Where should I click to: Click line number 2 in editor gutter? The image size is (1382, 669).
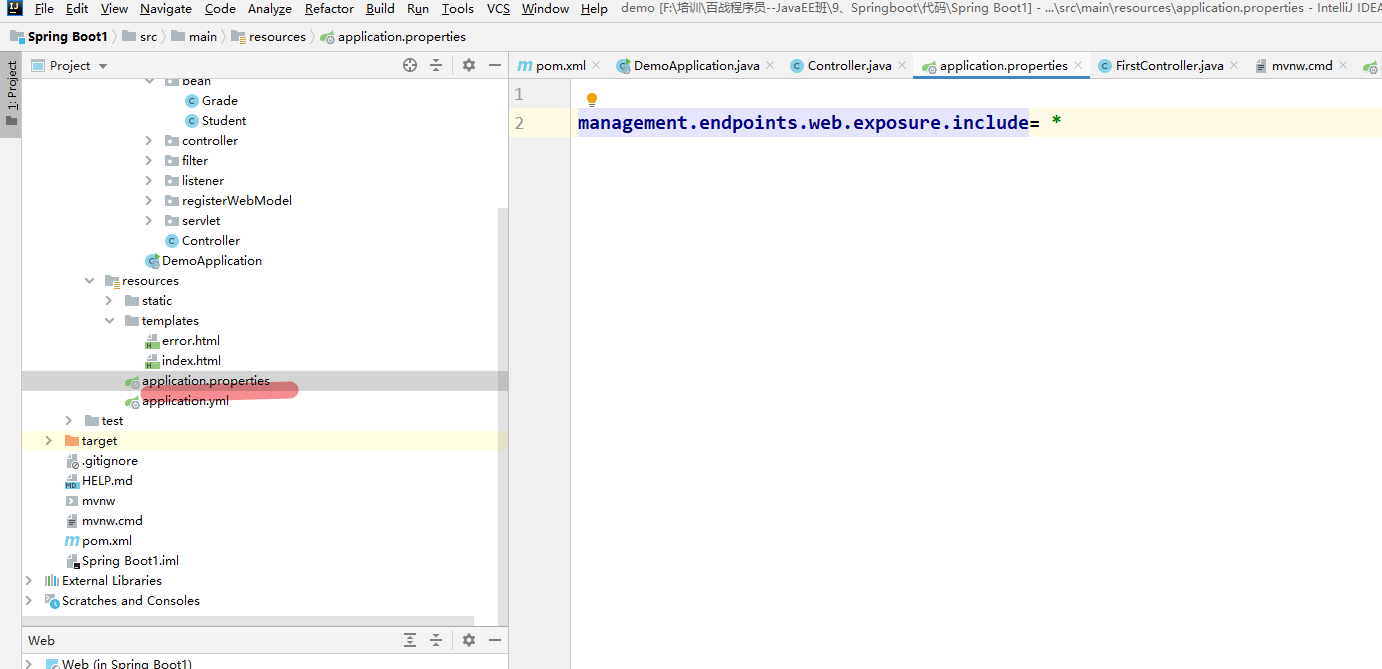tap(519, 123)
